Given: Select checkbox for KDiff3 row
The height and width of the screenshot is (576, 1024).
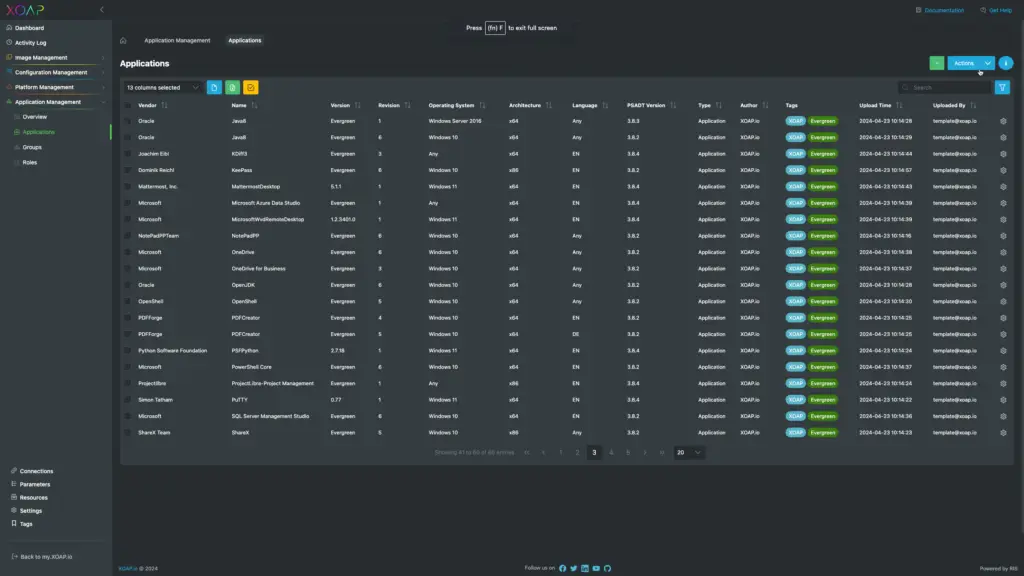Looking at the screenshot, I should coord(128,154).
